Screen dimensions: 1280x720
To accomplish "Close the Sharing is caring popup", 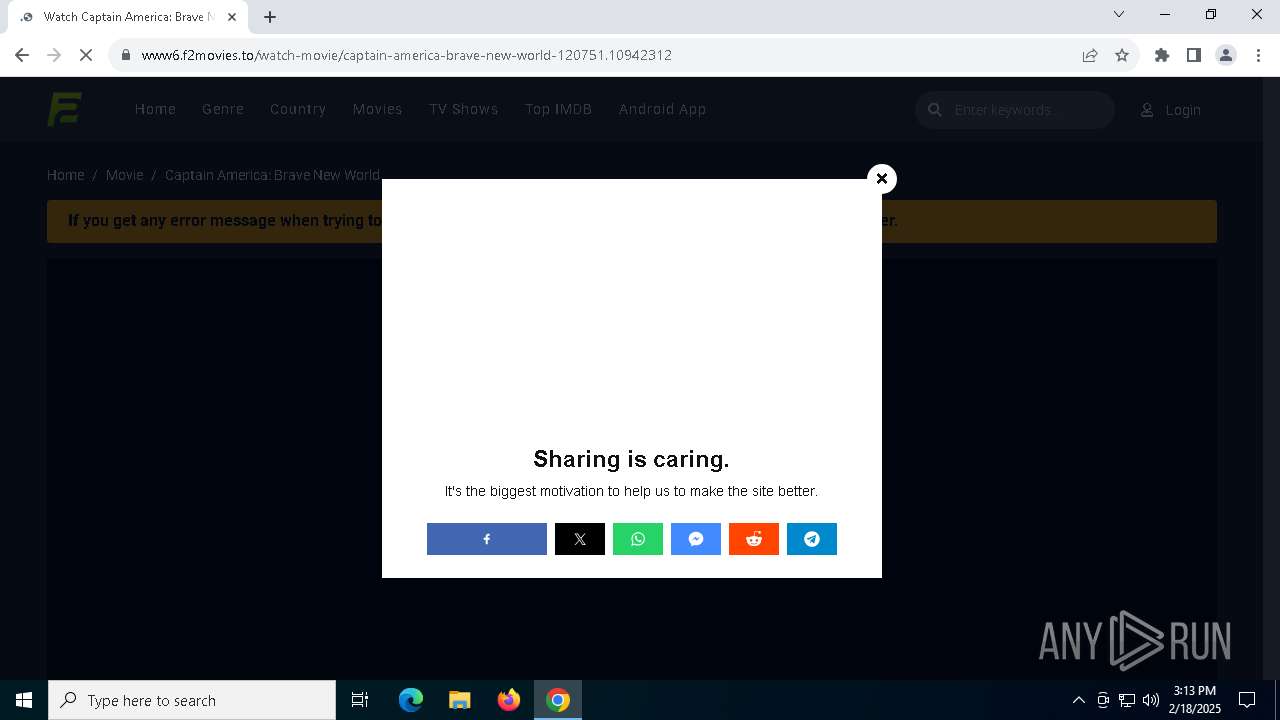I will (x=882, y=178).
